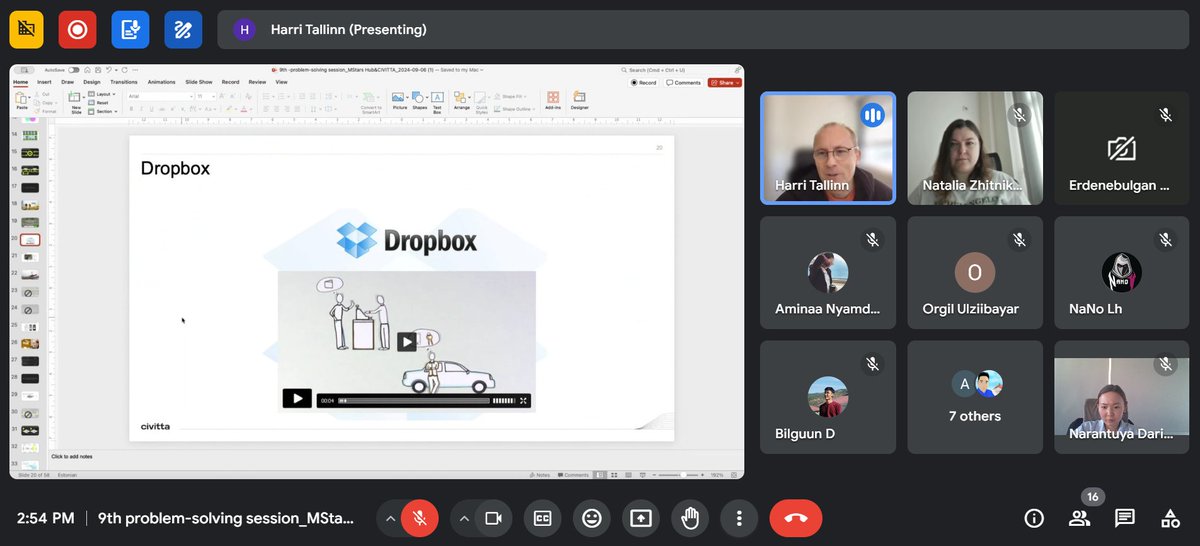The width and height of the screenshot is (1200, 546).
Task: Open the emoji reactions button
Action: point(591,518)
